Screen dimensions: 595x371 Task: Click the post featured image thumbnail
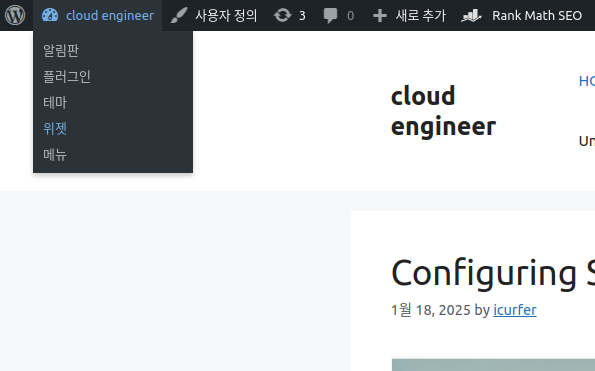pos(493,365)
